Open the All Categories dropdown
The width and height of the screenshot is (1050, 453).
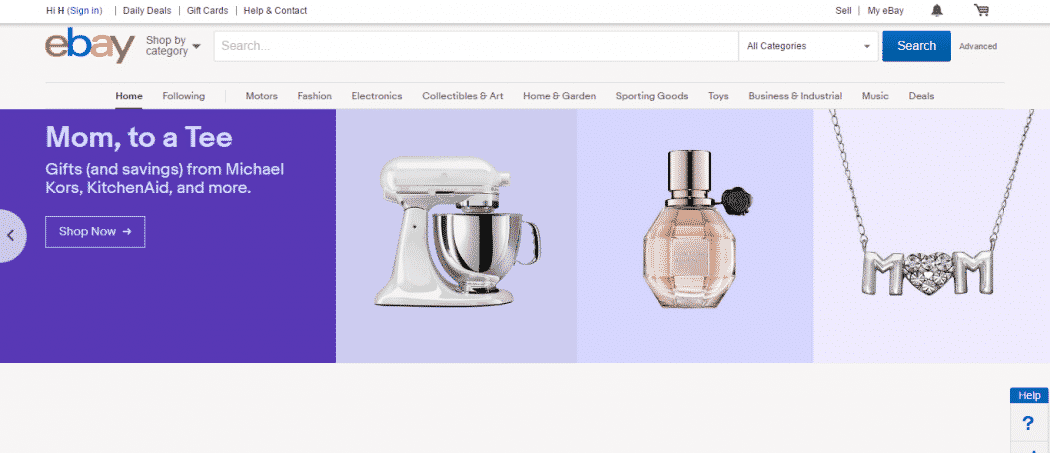808,46
